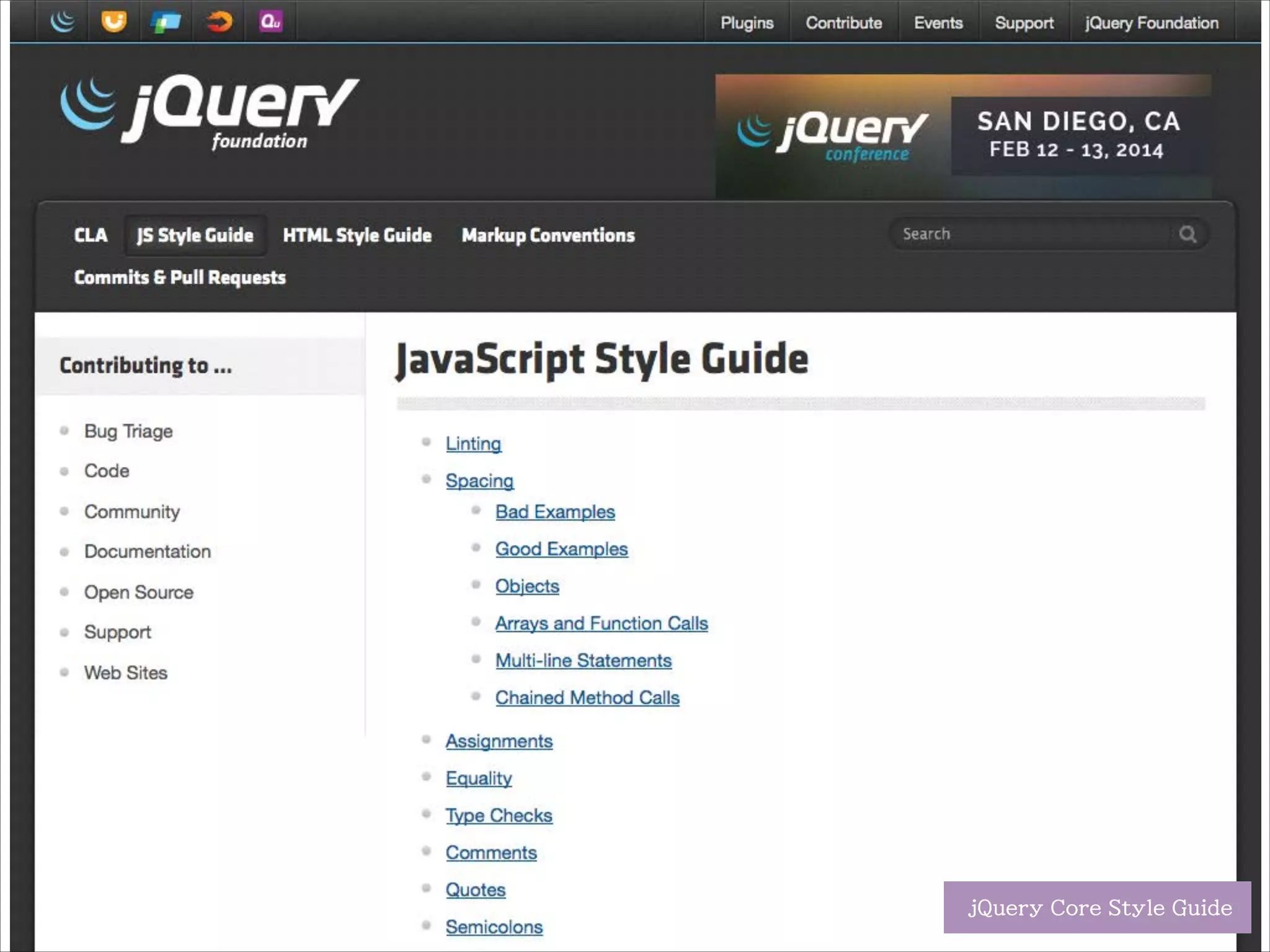Open the jQuery Mobile icon in top bar
This screenshot has height=952, width=1270.
coord(166,22)
